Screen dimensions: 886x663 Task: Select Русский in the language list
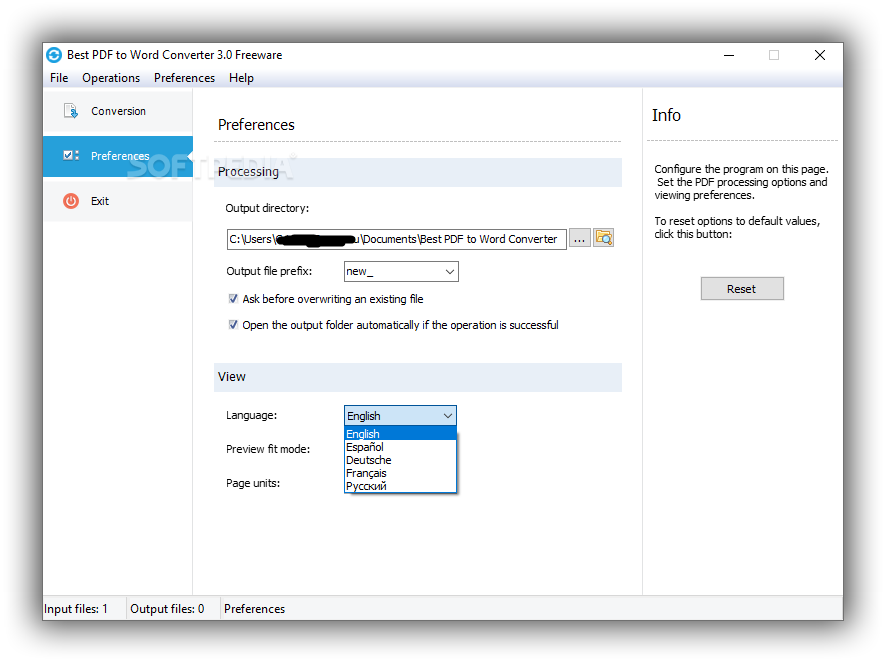(400, 486)
